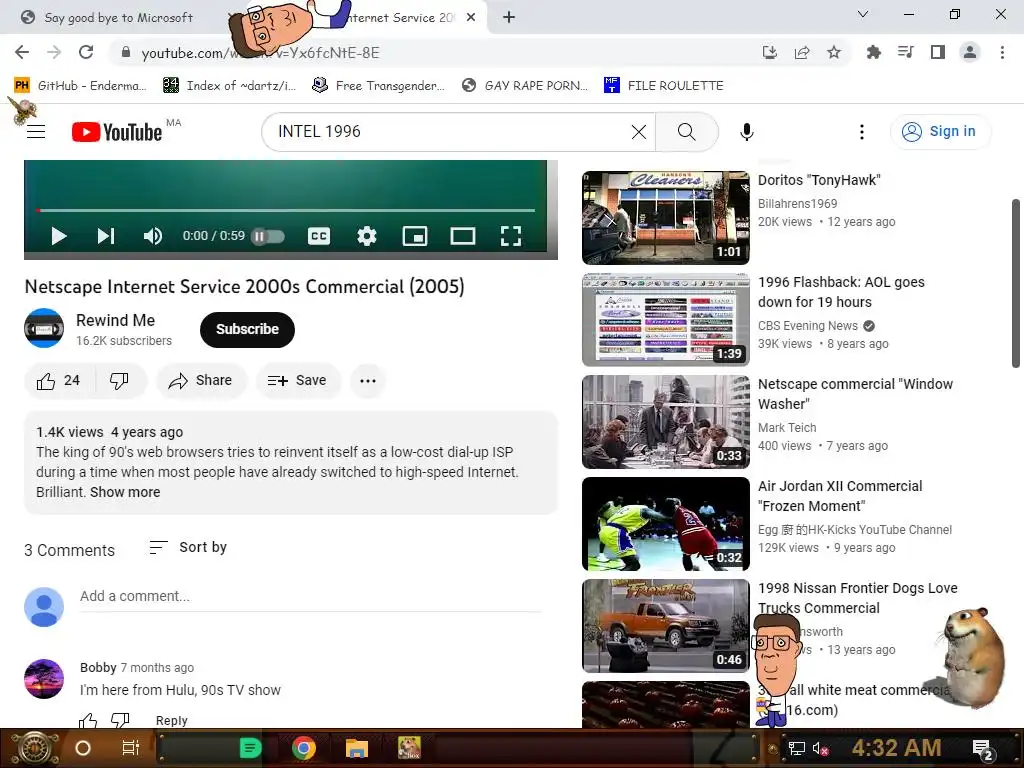
Task: Go back in browser history
Action: coord(22,52)
